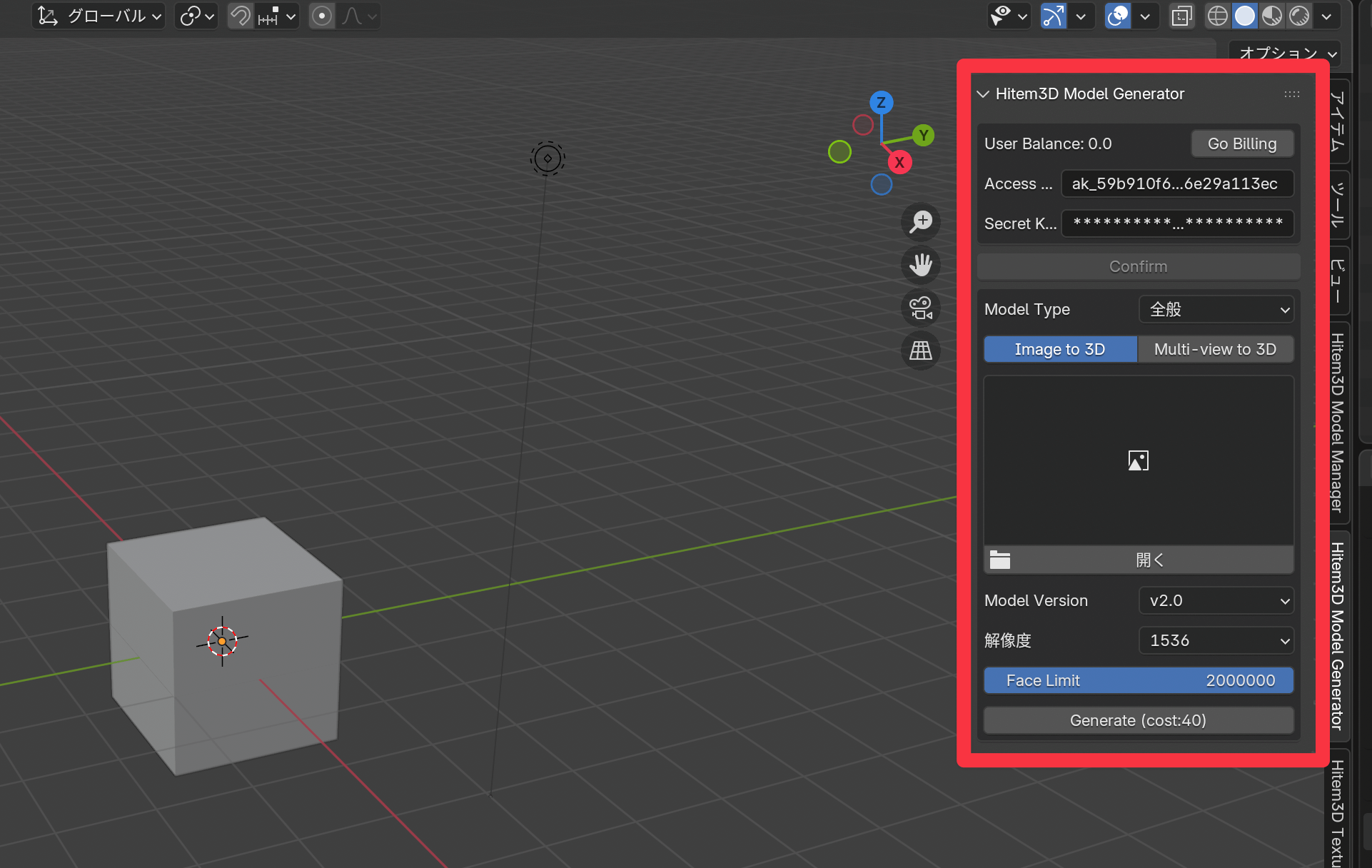
Task: Click the red X axis on gizmo
Action: [899, 162]
